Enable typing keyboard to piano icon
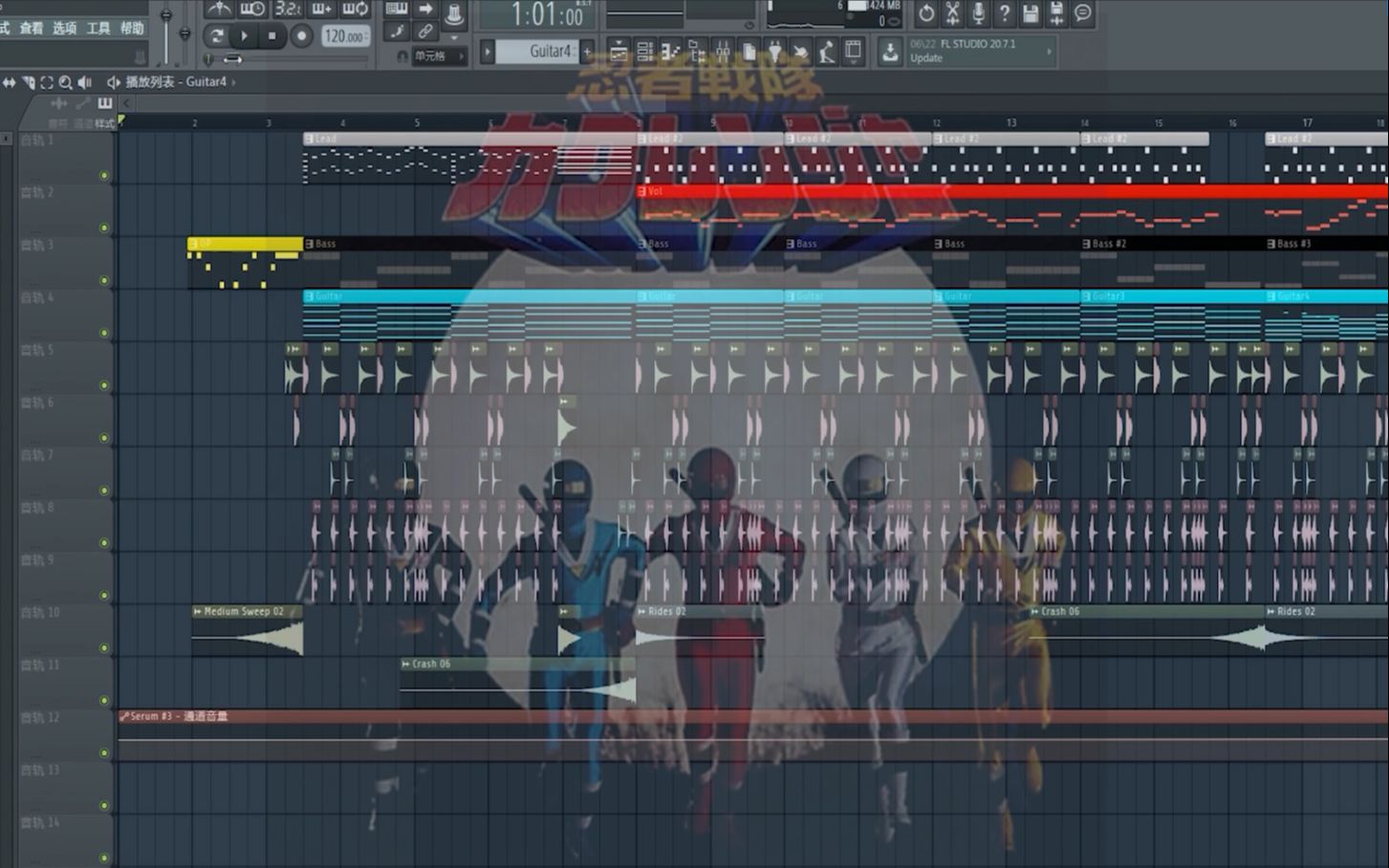The height and width of the screenshot is (868, 1389). 396,9
